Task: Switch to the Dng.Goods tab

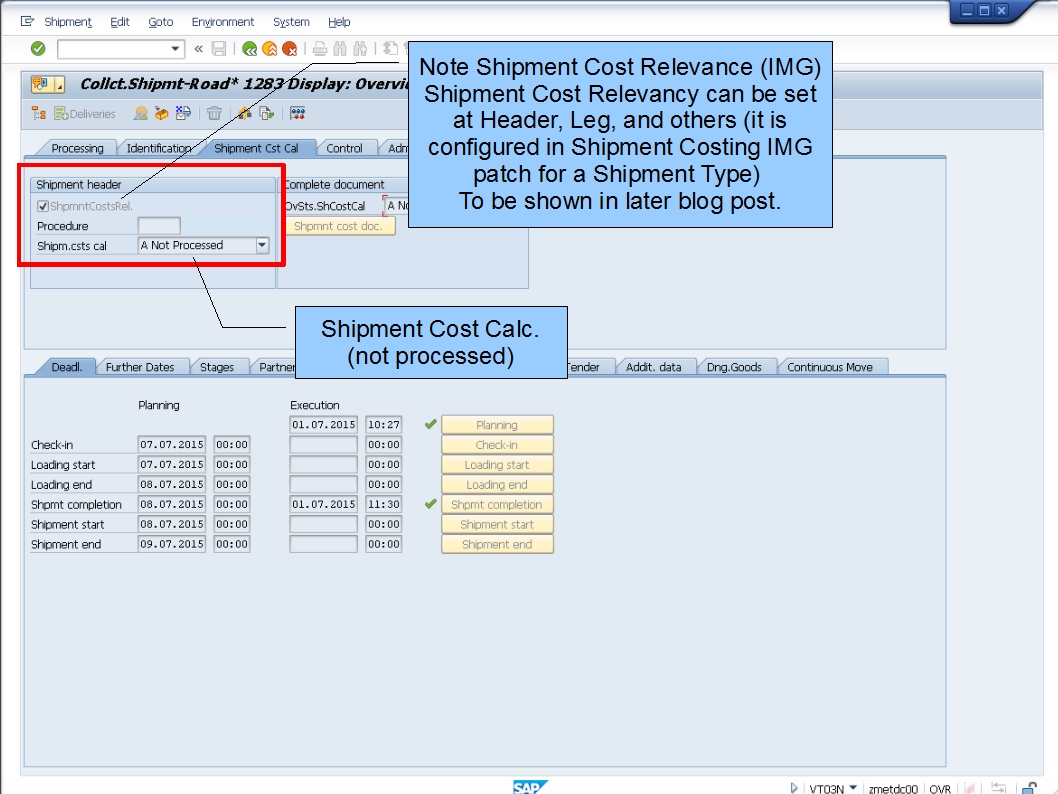Action: 734,367
